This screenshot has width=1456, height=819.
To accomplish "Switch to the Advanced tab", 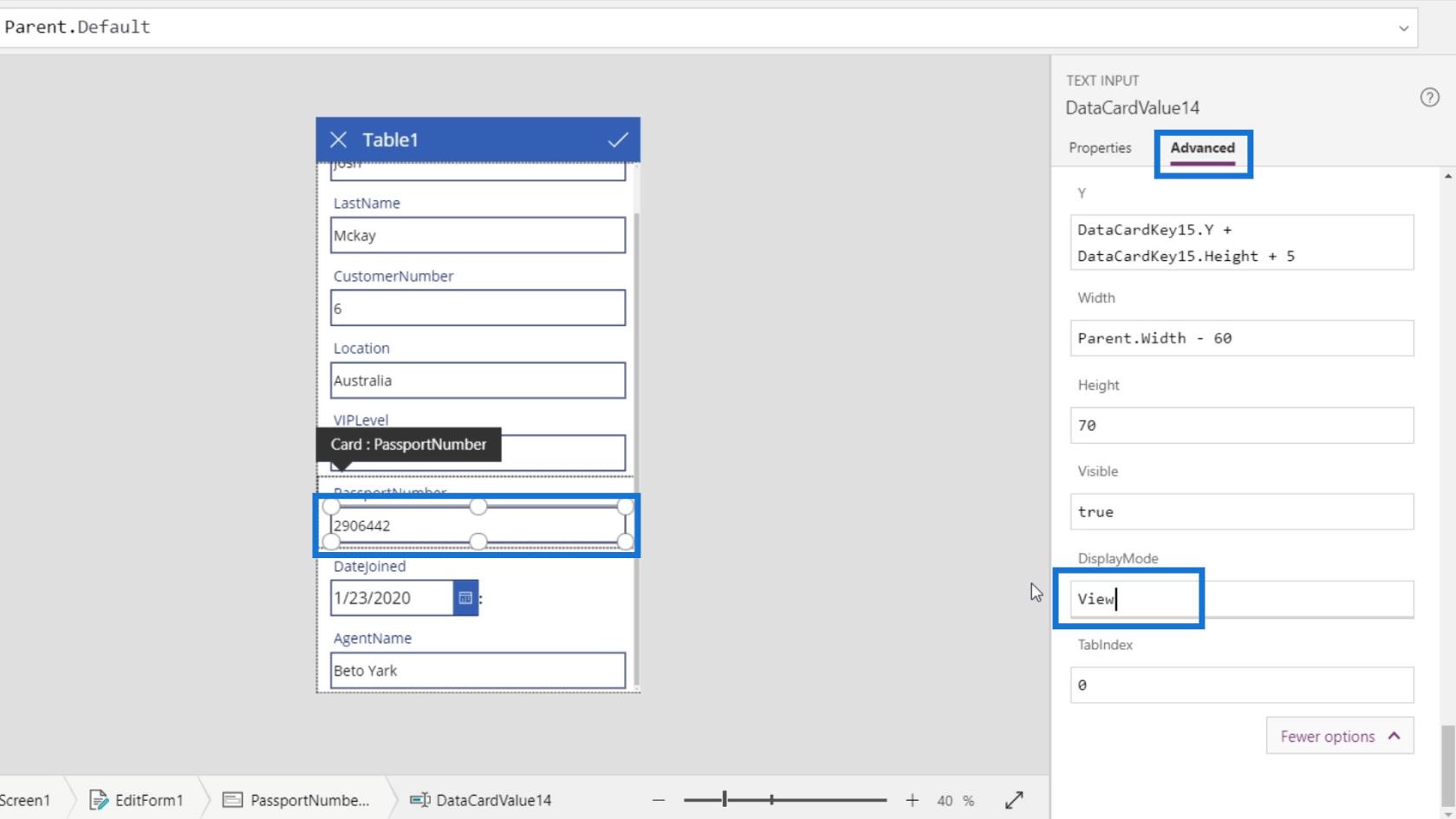I will pyautogui.click(x=1202, y=147).
